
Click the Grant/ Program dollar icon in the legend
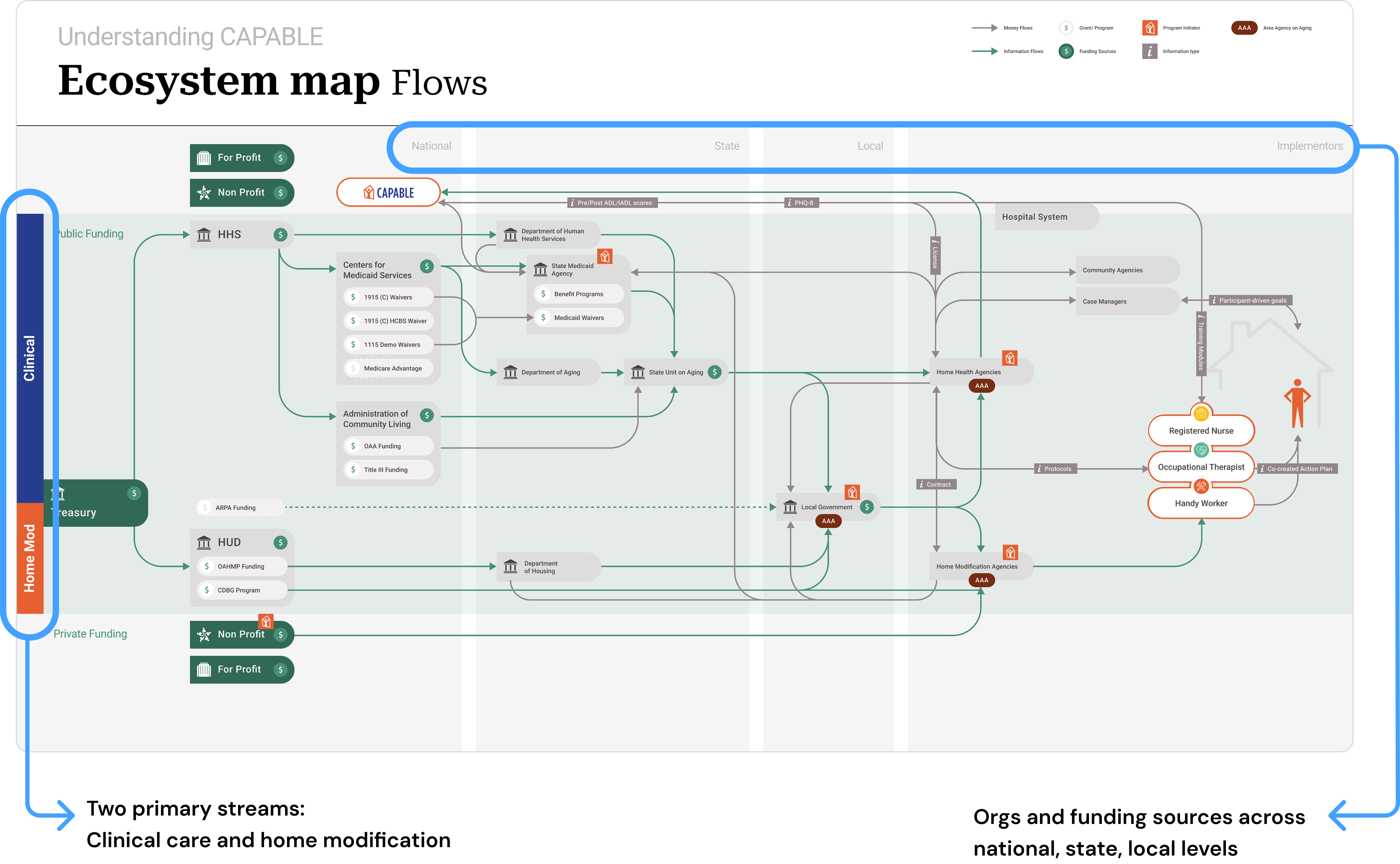pos(1066,28)
